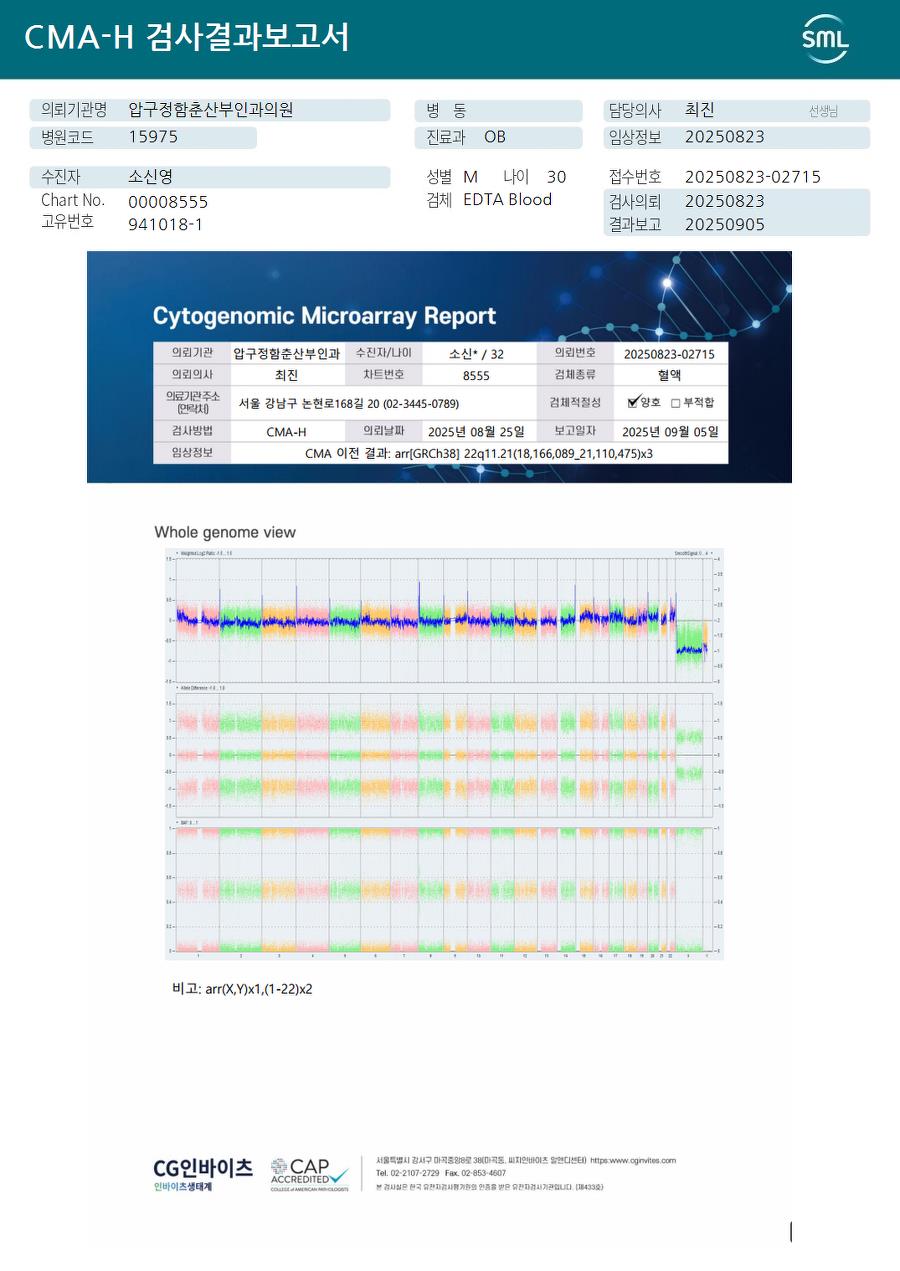This screenshot has height=1271, width=900.
Task: Click the CMA 이전 결과 arr[GRCh38] text
Action: (x=478, y=453)
